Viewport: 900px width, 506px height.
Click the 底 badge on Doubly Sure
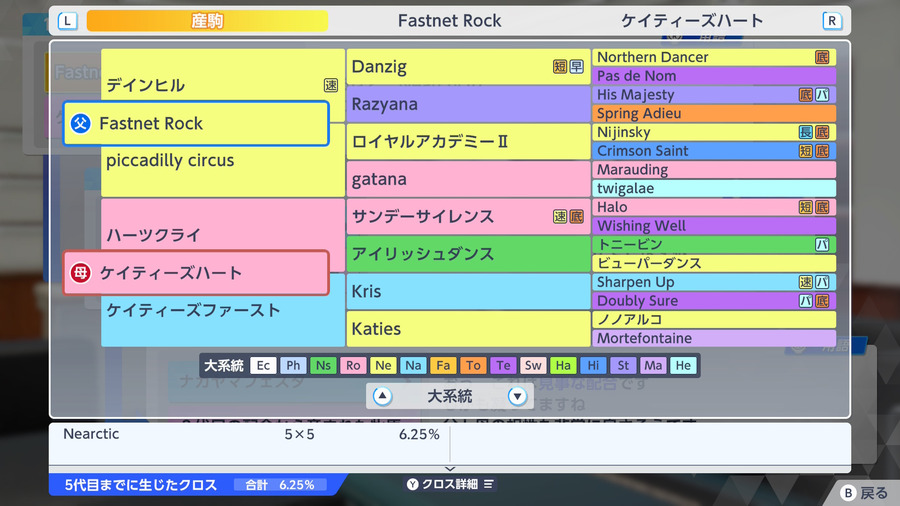[822, 301]
